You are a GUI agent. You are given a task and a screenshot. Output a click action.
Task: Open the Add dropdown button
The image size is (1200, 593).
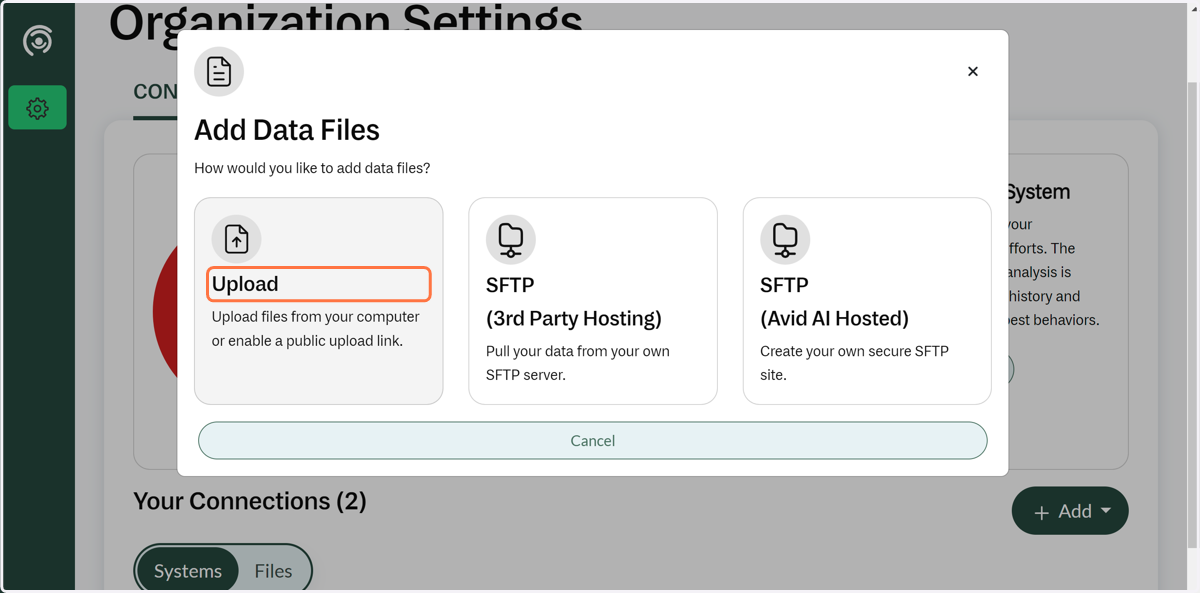(x=1070, y=511)
